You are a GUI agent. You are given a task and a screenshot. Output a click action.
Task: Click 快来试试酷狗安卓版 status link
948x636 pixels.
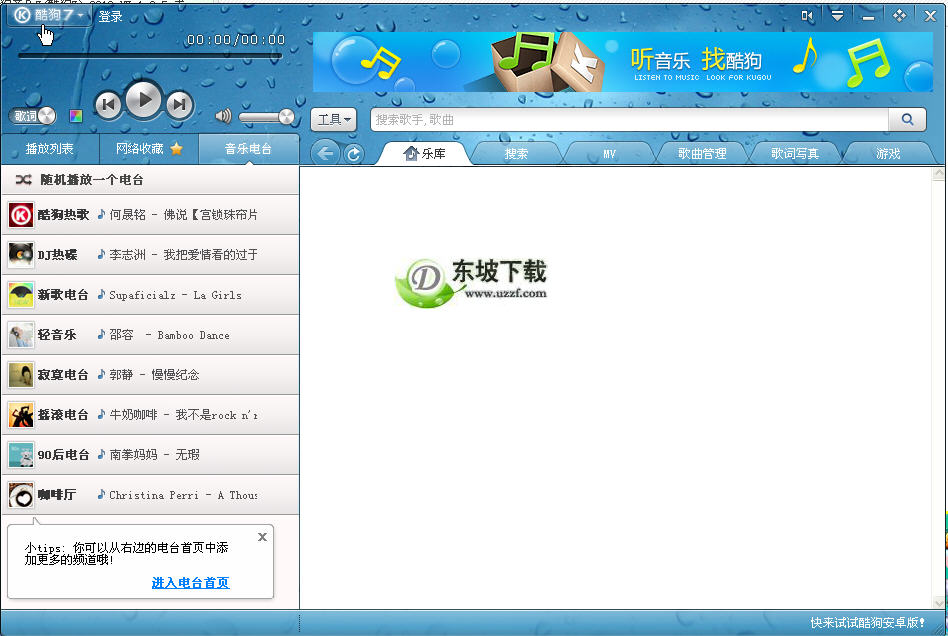tap(867, 623)
